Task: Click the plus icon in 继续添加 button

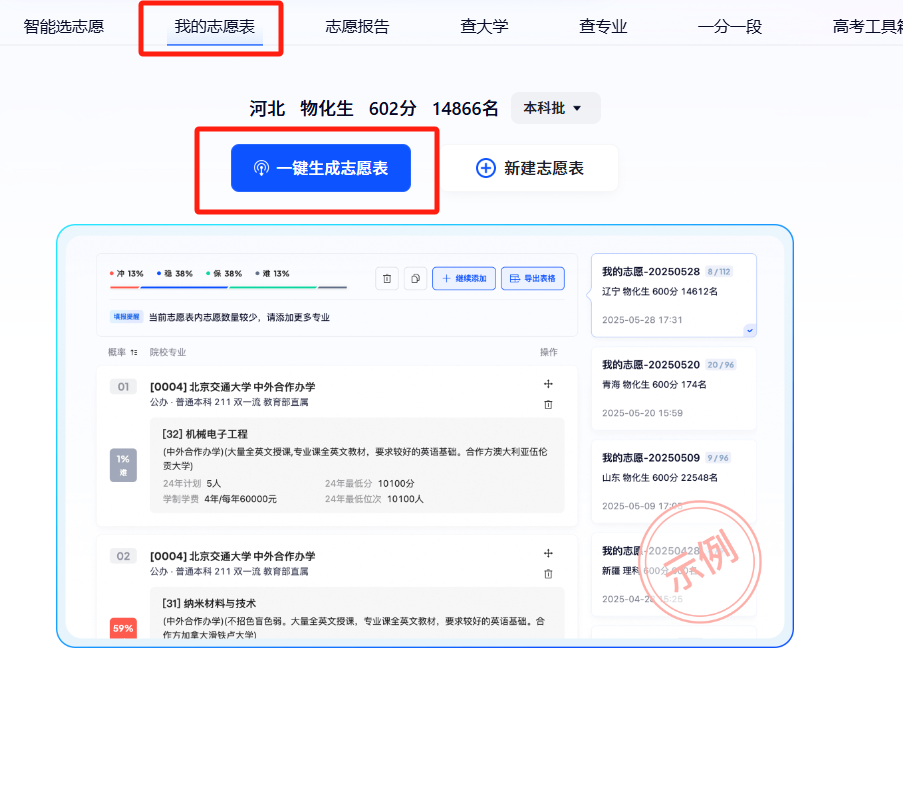Action: (447, 278)
